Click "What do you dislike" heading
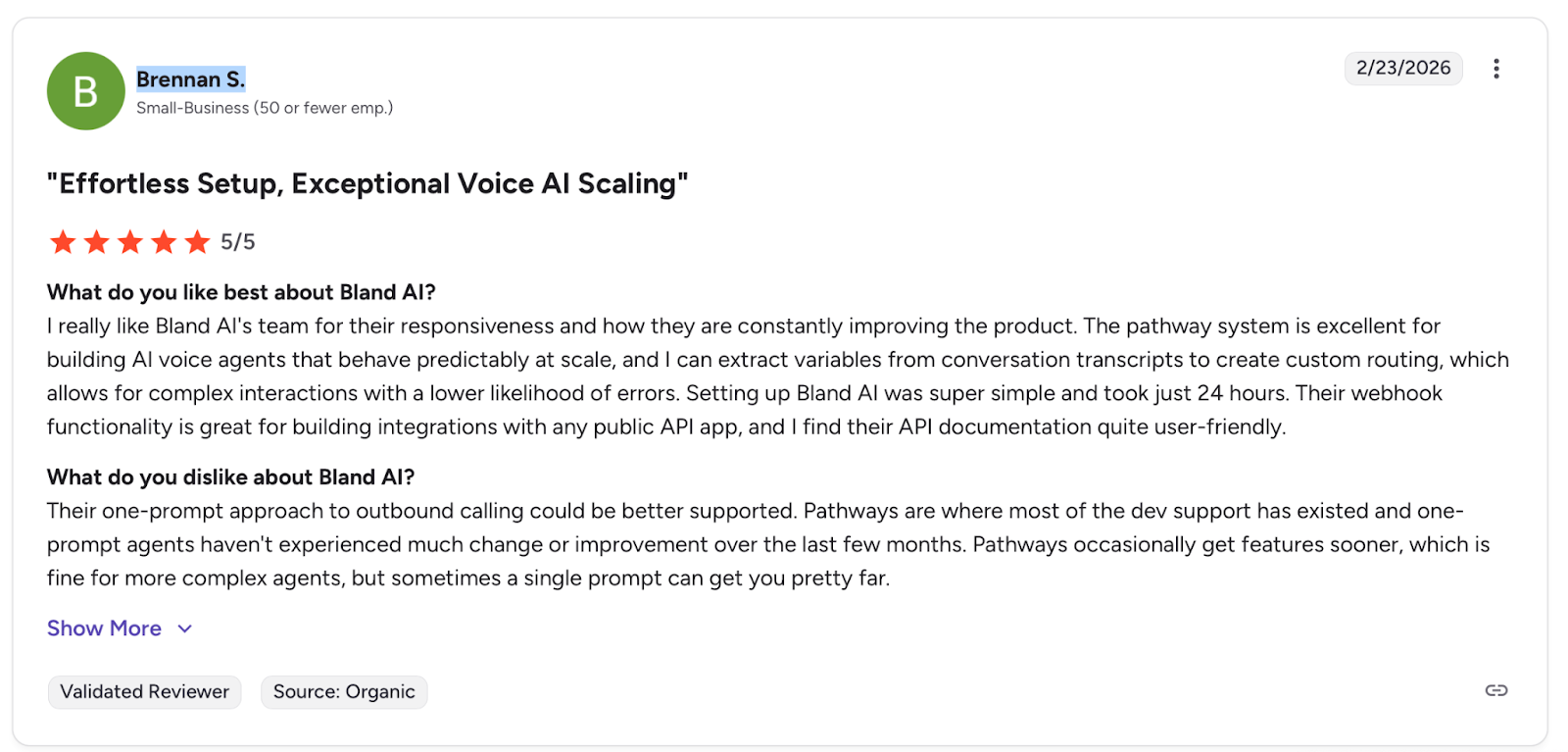This screenshot has height=752, width=1568. [230, 477]
